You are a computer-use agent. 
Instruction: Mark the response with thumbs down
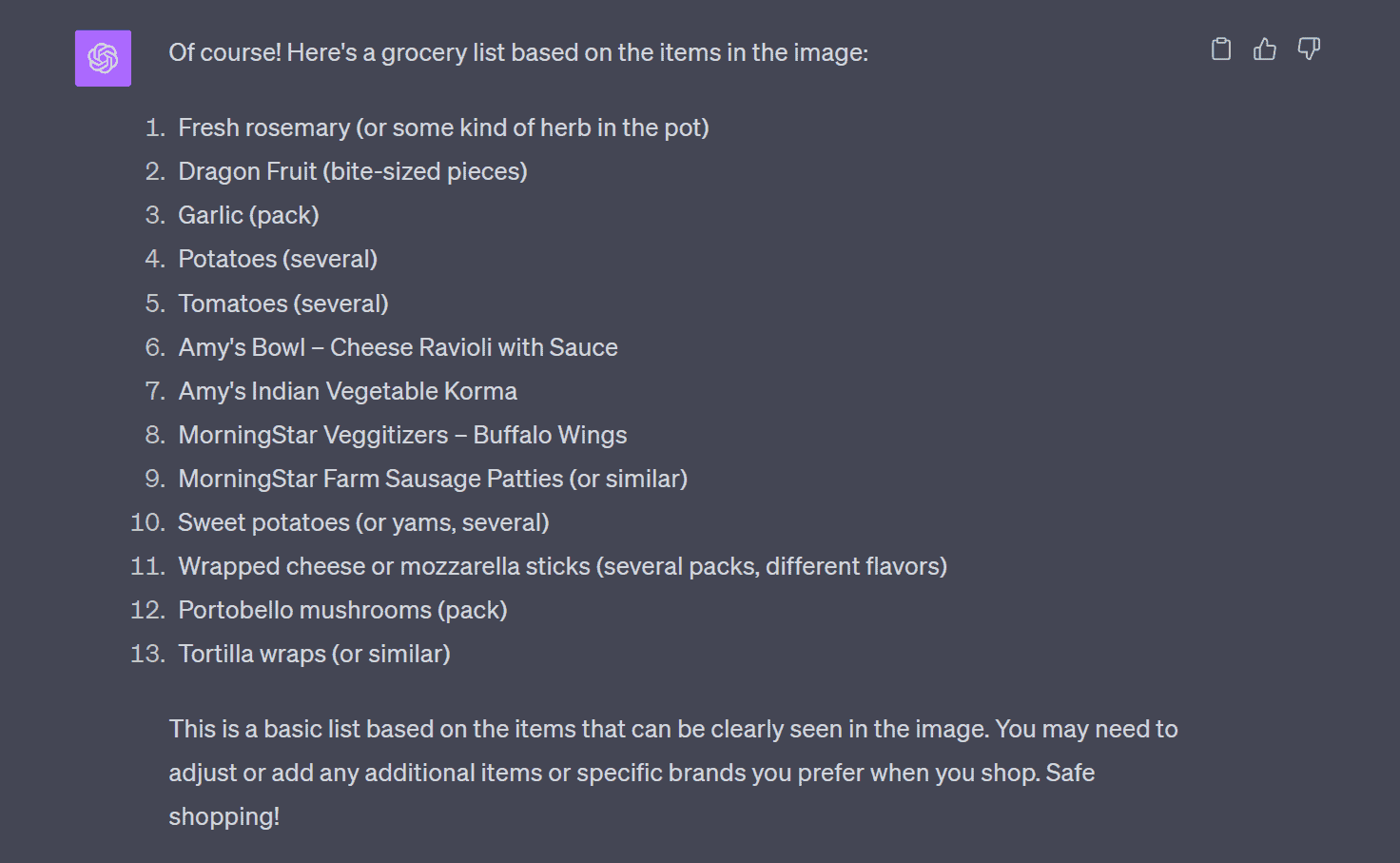click(x=1309, y=49)
